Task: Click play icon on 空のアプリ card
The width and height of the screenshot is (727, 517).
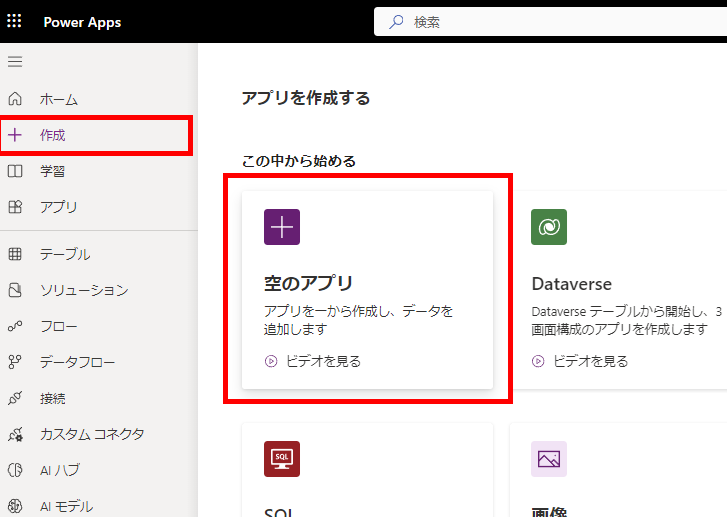Action: pos(271,361)
